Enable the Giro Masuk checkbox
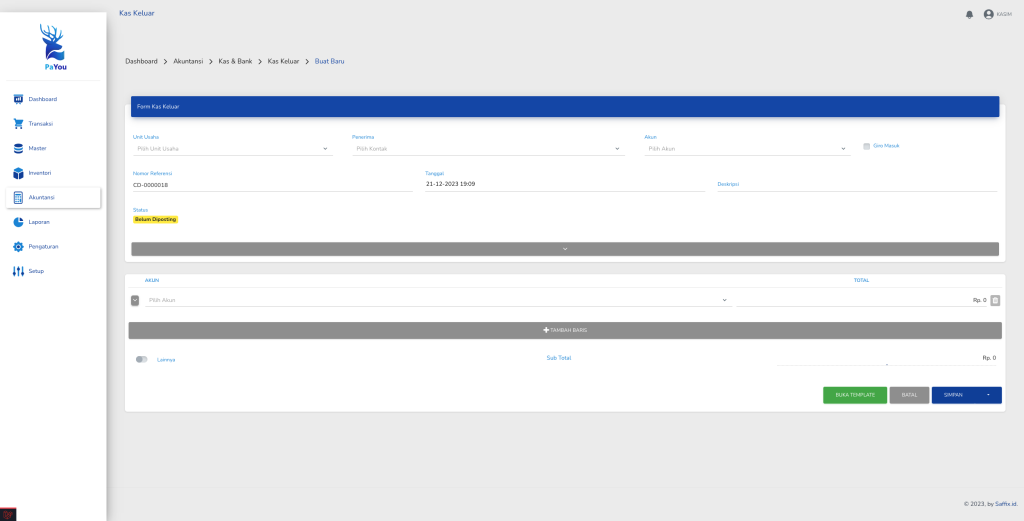This screenshot has height=521, width=1024. [867, 146]
